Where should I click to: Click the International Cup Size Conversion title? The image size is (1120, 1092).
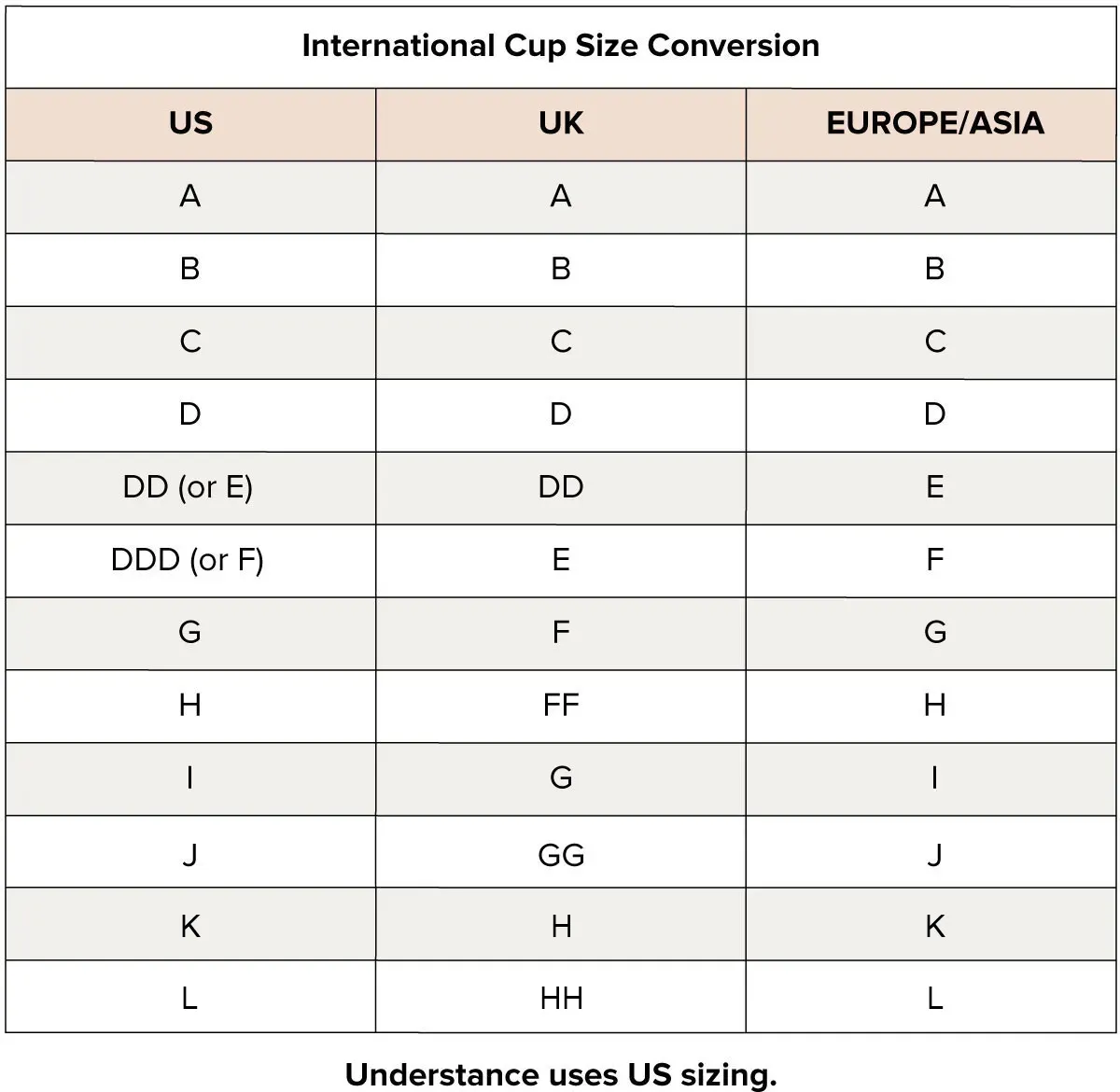[560, 46]
